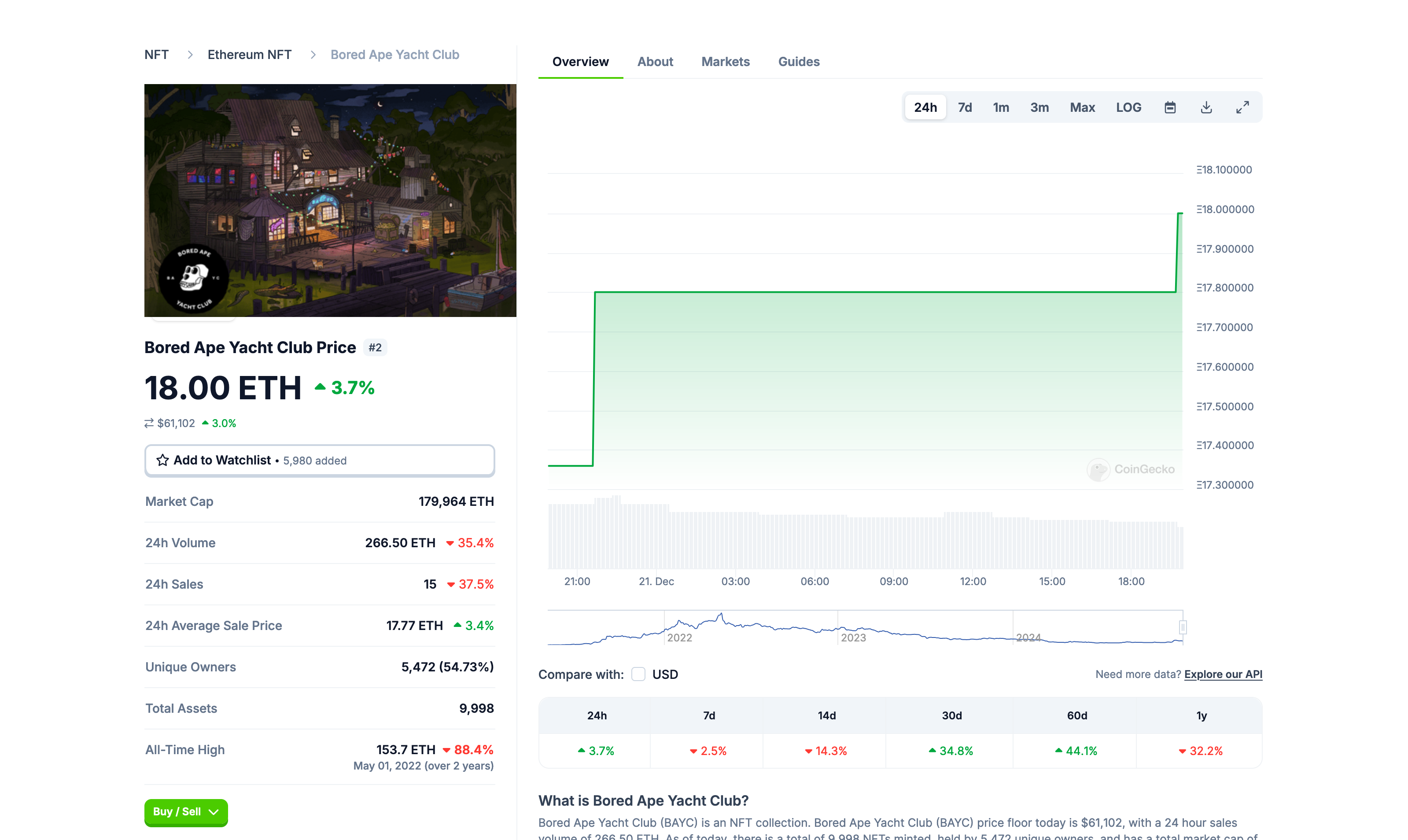Click the BAYC clubhouse banner image
Viewport: 1408px width, 840px height.
(x=330, y=200)
